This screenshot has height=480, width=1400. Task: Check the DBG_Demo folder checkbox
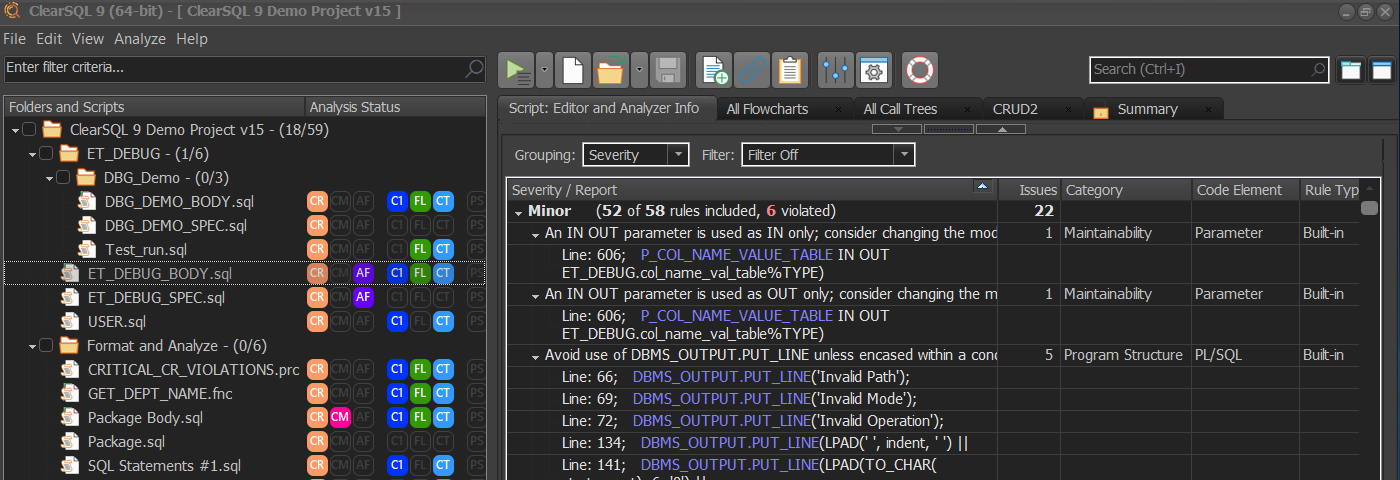[x=63, y=178]
